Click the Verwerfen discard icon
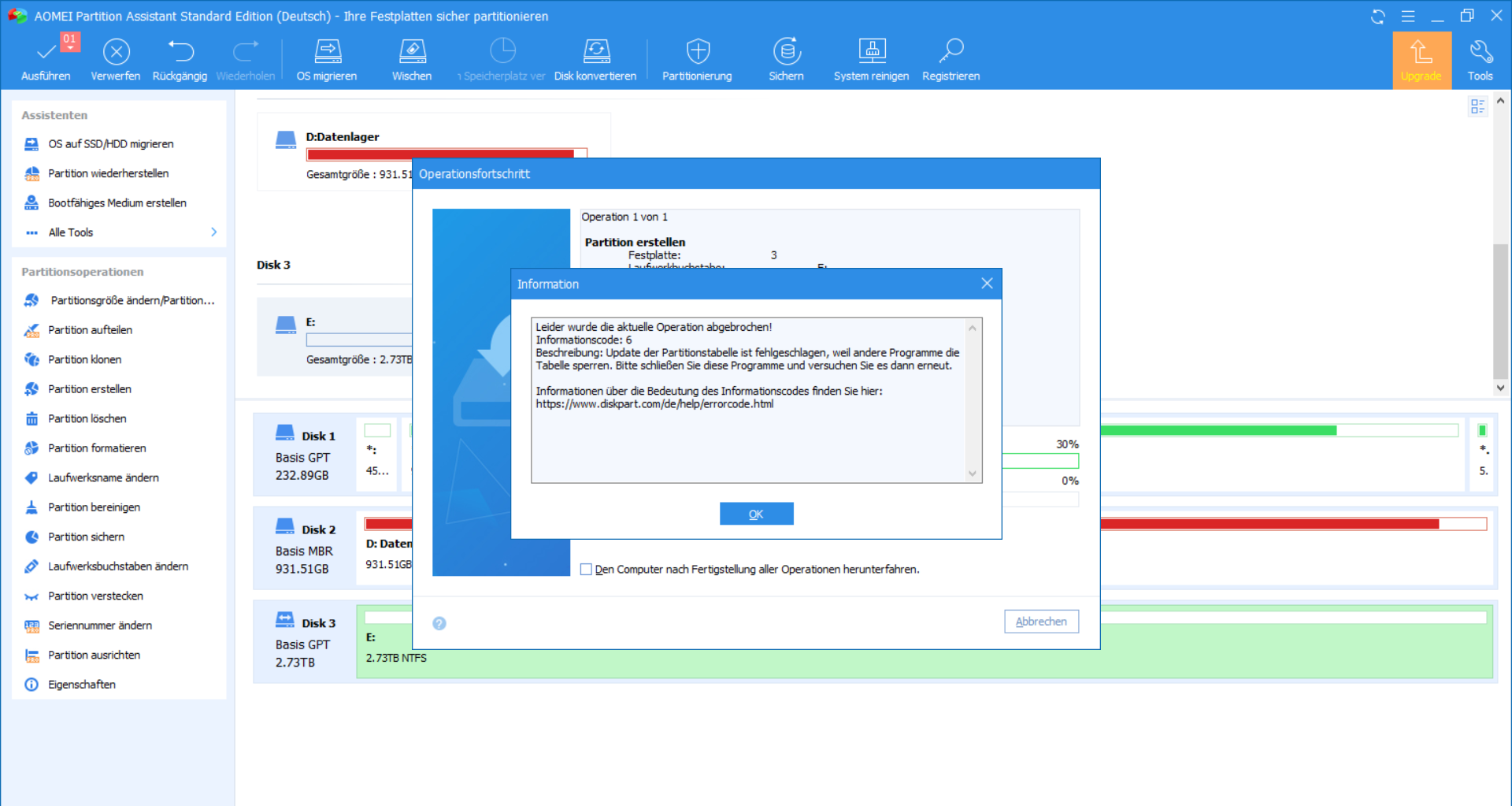The height and width of the screenshot is (806, 1512). (116, 52)
